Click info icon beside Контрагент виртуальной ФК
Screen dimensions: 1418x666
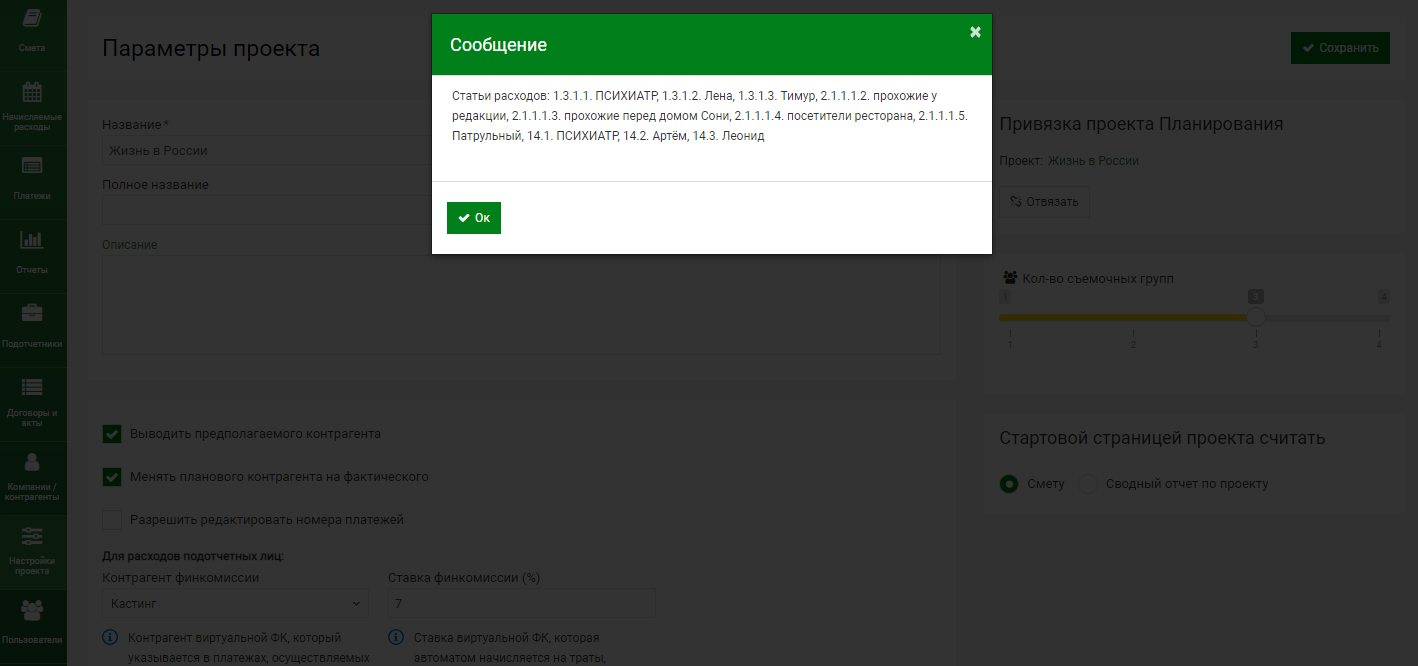110,638
